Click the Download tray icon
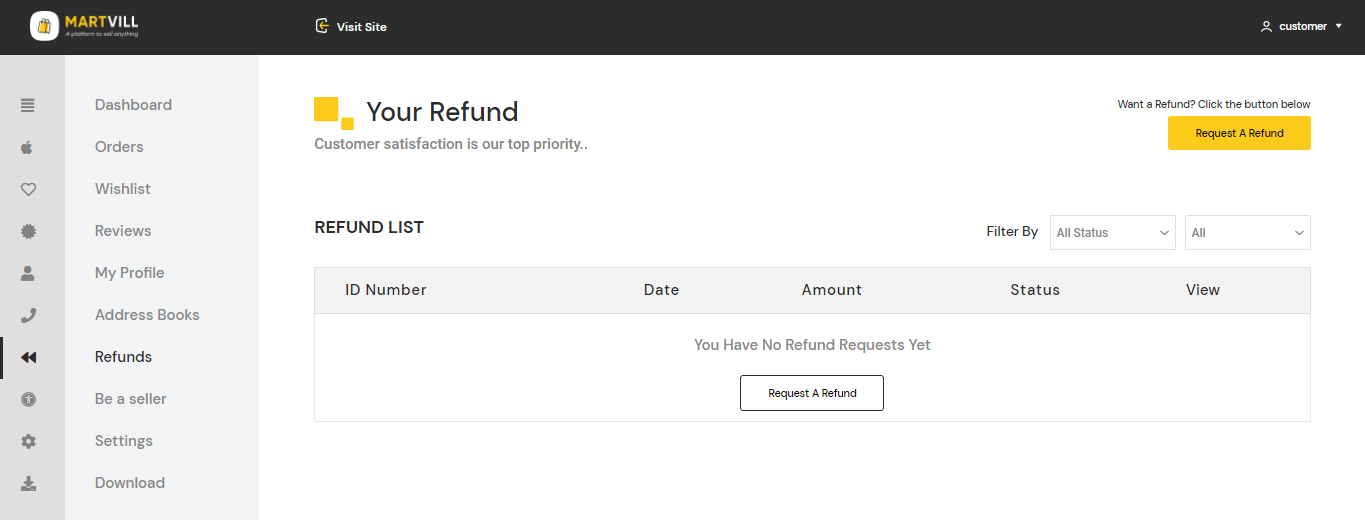This screenshot has height=520, width=1365. (x=28, y=483)
